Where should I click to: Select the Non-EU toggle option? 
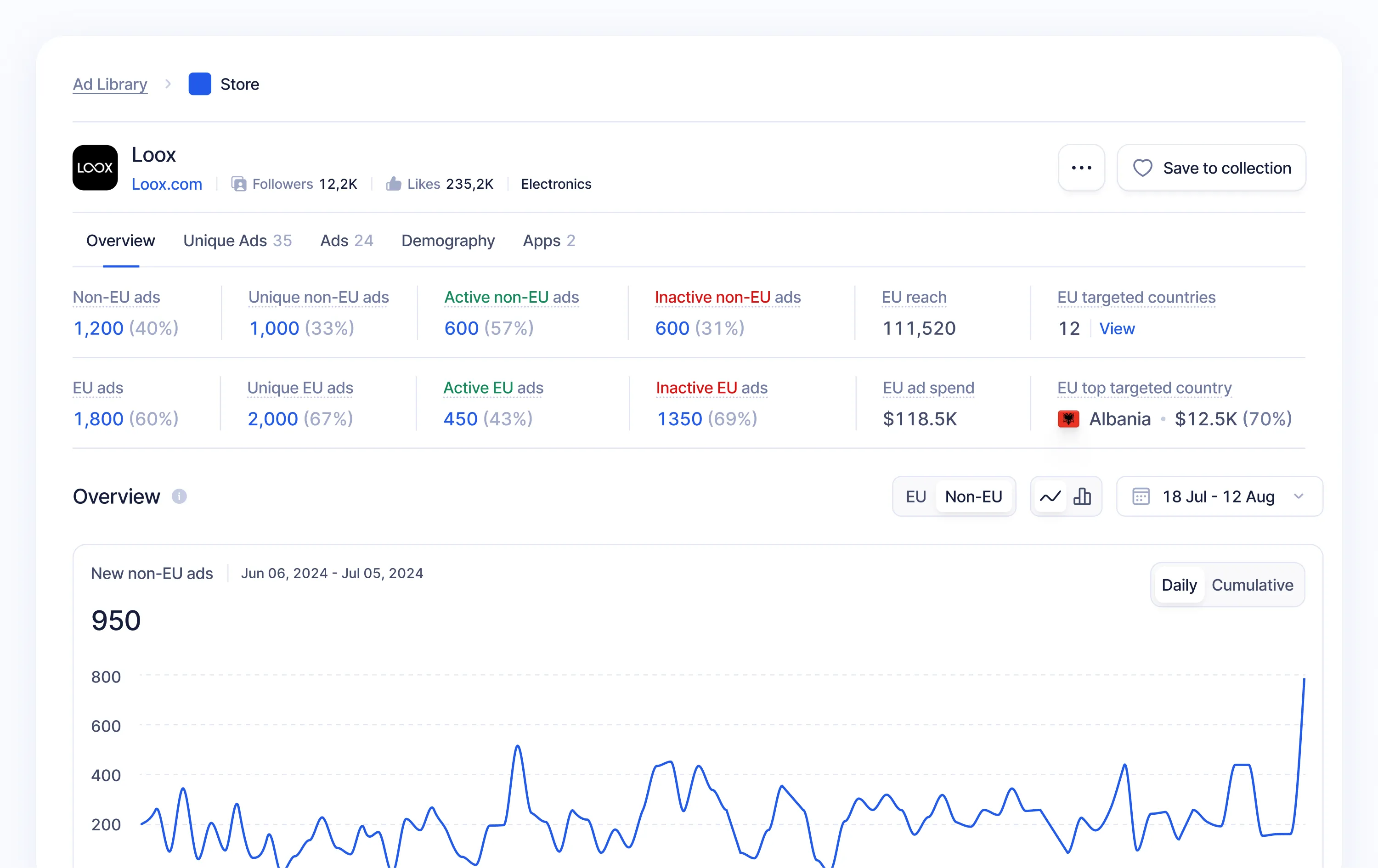click(x=973, y=496)
